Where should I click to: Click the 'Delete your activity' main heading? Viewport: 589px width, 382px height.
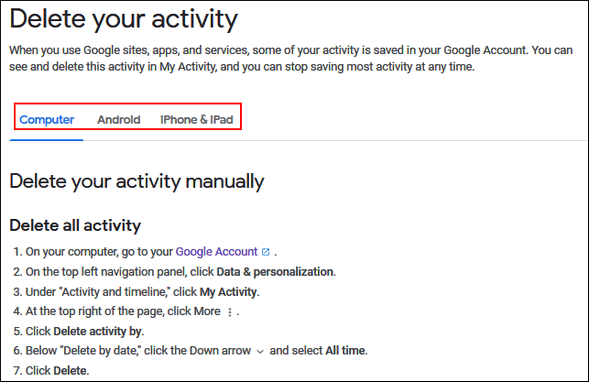tap(124, 19)
